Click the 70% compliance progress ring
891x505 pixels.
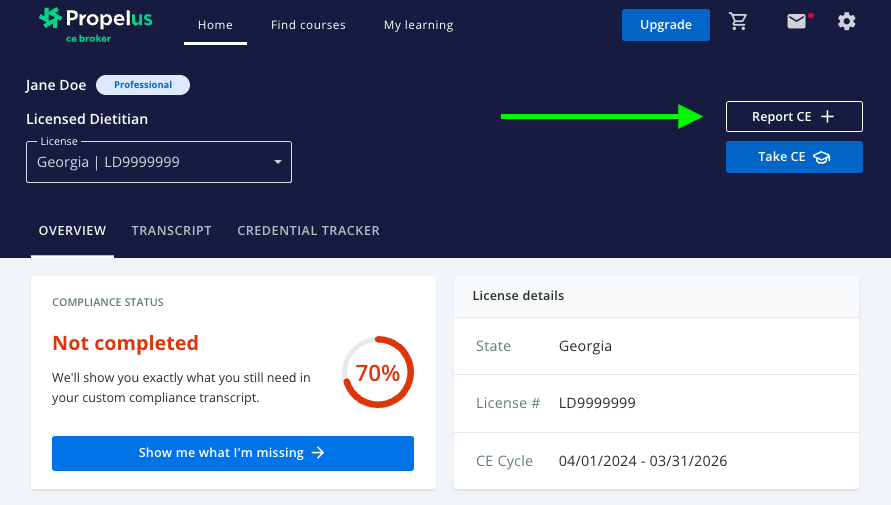click(x=378, y=373)
